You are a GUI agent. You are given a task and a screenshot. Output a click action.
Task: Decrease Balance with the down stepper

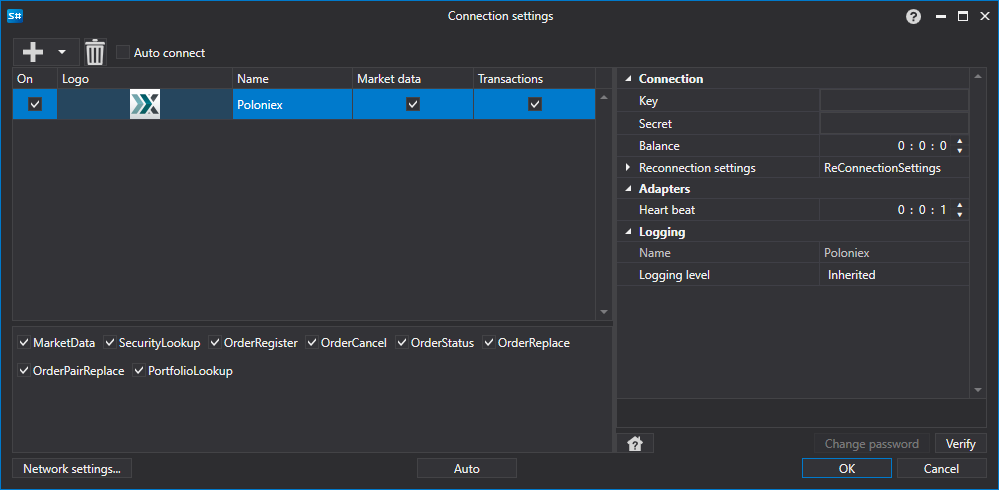click(960, 151)
